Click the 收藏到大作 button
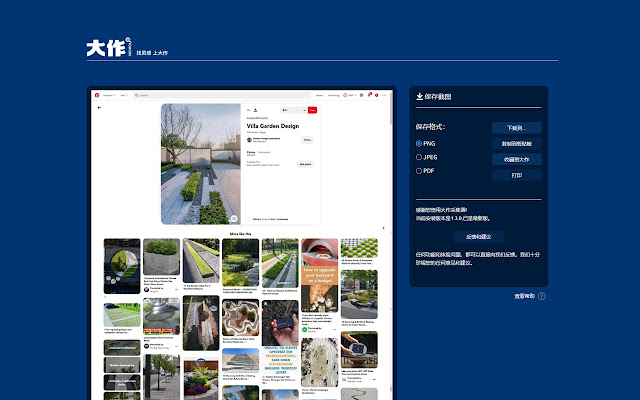The width and height of the screenshot is (640, 400). [516, 158]
